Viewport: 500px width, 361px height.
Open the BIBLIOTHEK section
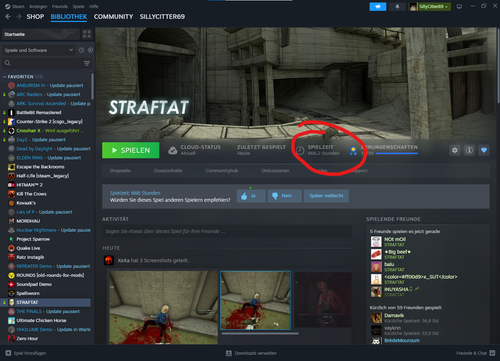tap(69, 17)
